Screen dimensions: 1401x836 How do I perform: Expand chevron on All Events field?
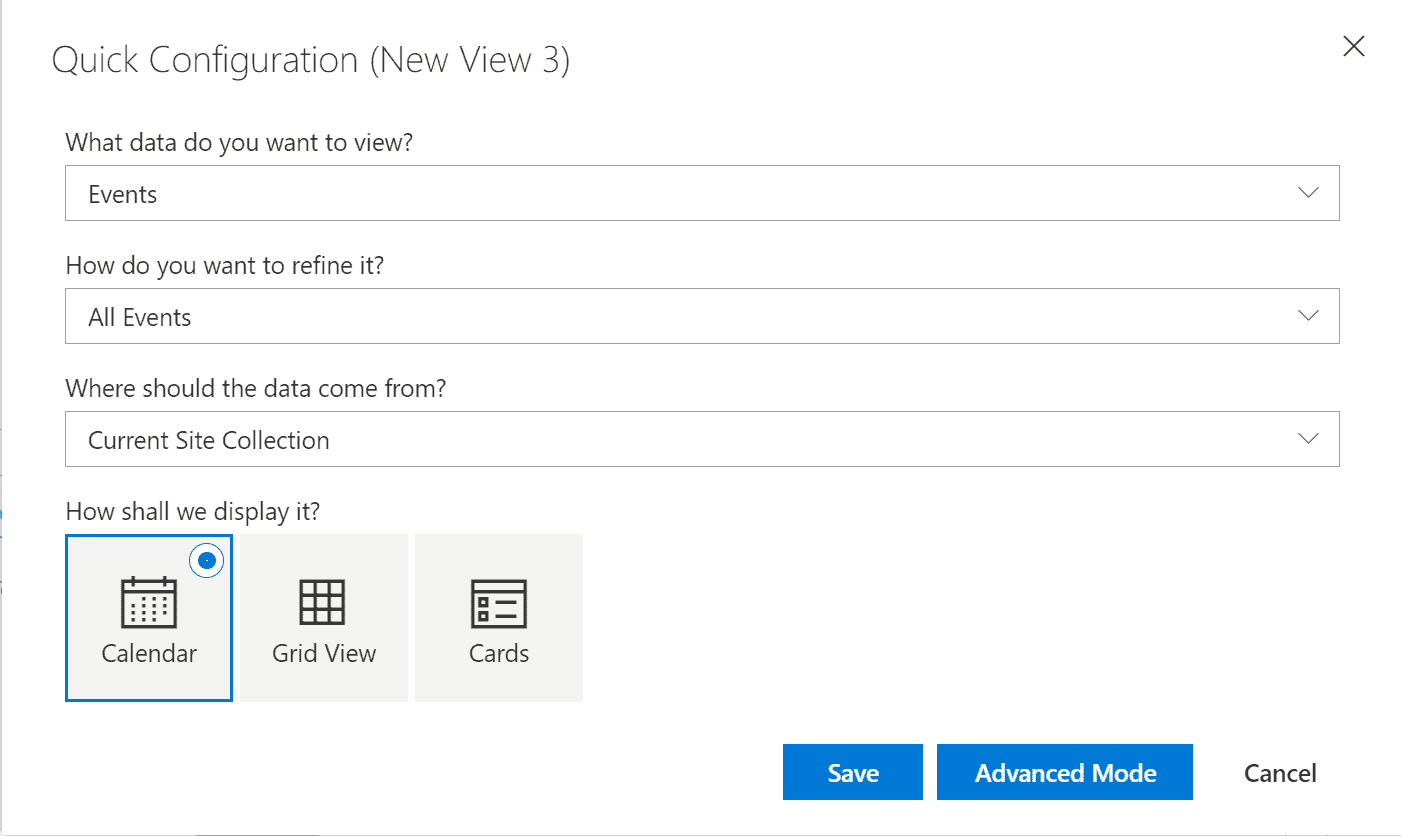(x=1308, y=316)
